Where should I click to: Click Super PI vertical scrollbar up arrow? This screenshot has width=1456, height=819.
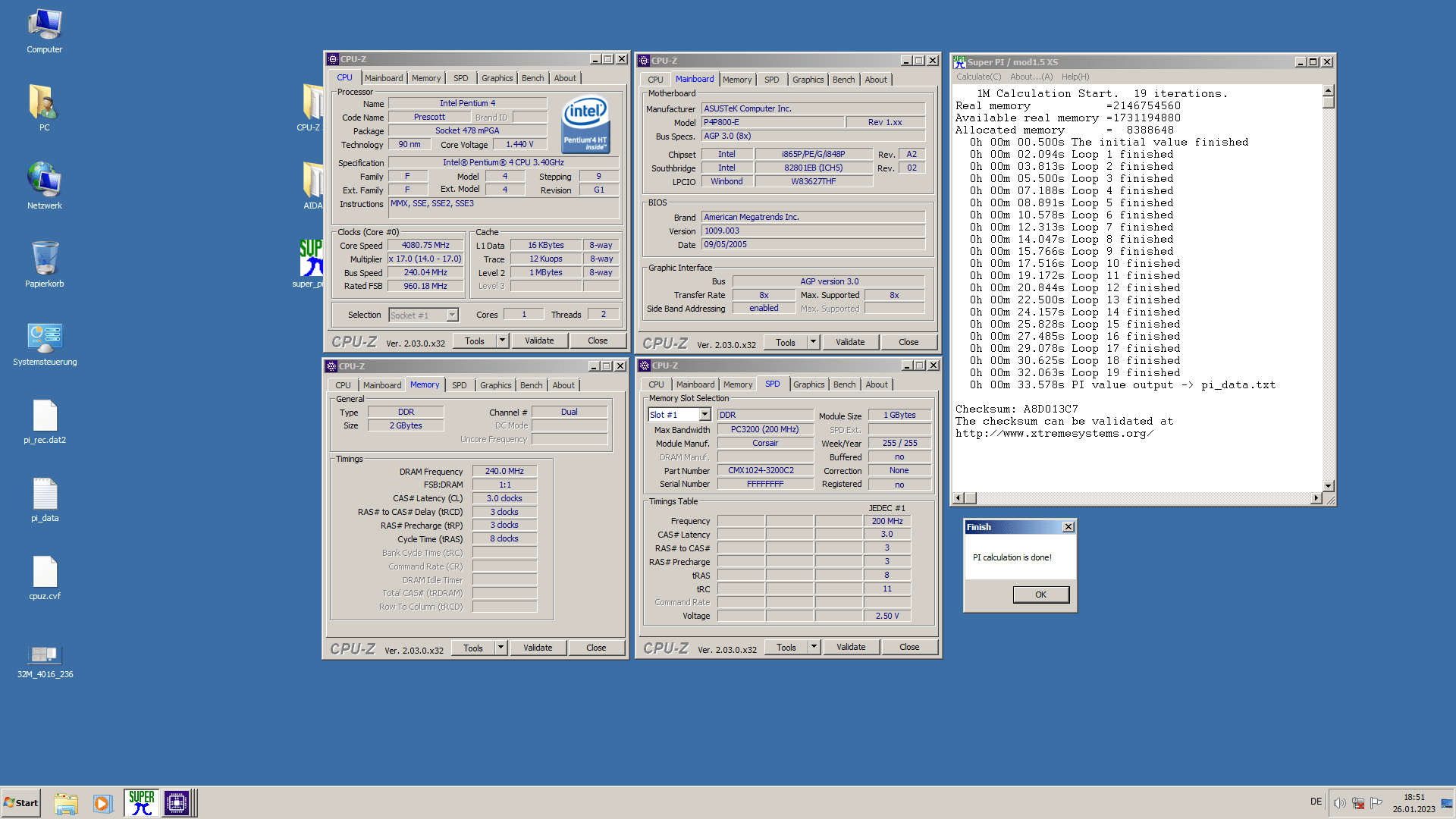point(1328,90)
